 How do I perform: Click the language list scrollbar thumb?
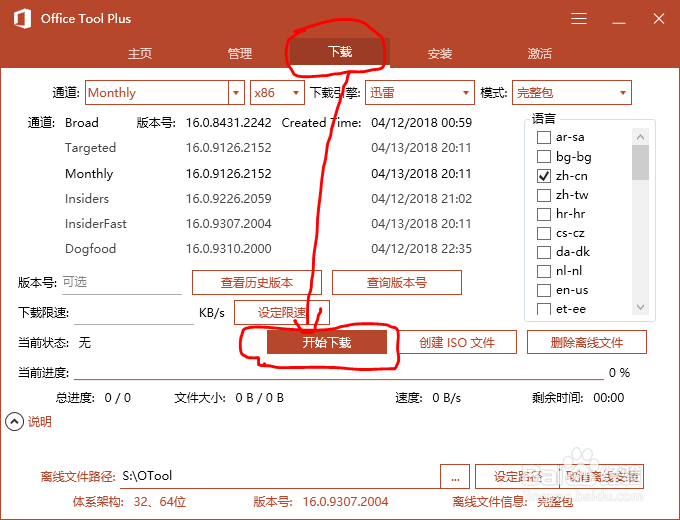641,163
